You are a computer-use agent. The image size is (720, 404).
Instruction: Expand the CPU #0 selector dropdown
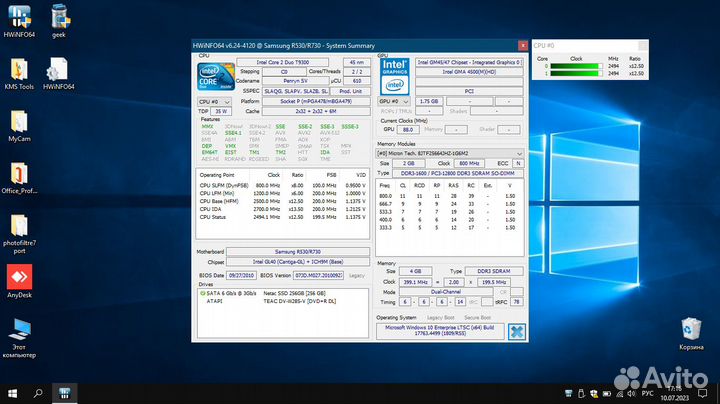tap(214, 101)
